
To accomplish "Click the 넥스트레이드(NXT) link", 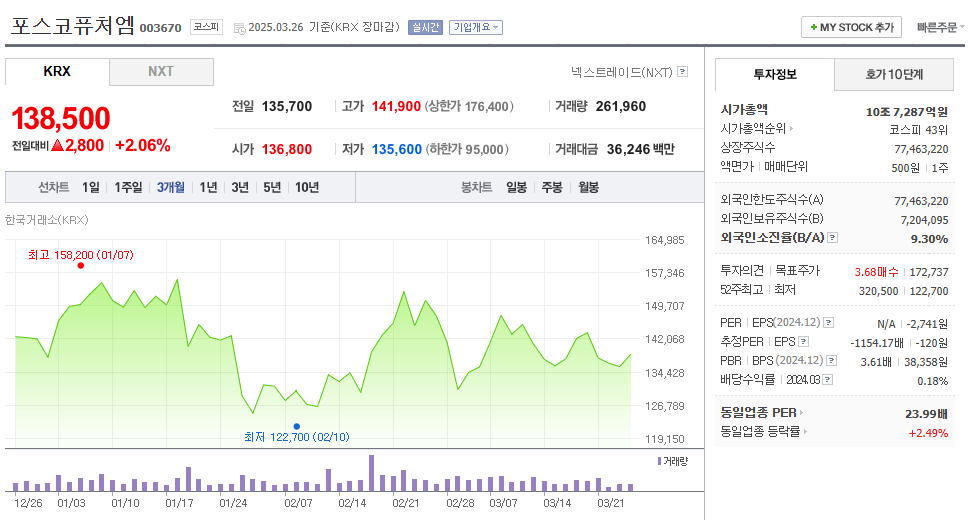I will click(x=622, y=72).
